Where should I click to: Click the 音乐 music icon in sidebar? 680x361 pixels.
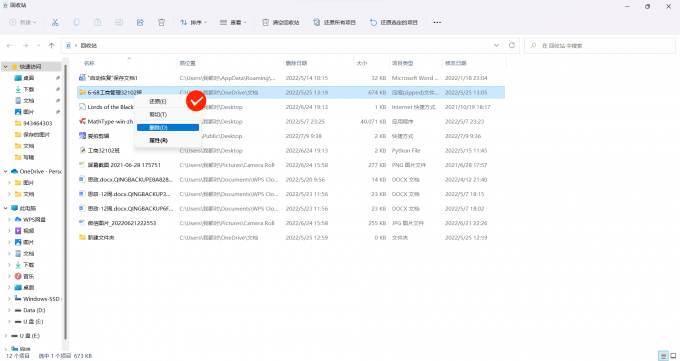coord(18,276)
